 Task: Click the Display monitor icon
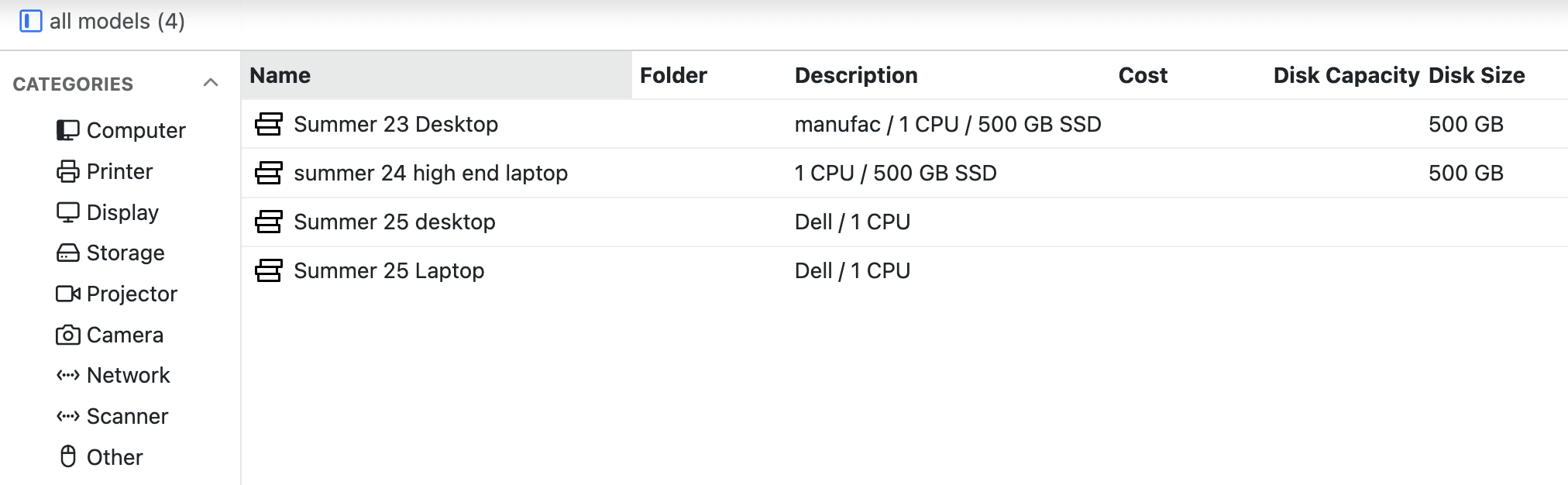point(67,212)
